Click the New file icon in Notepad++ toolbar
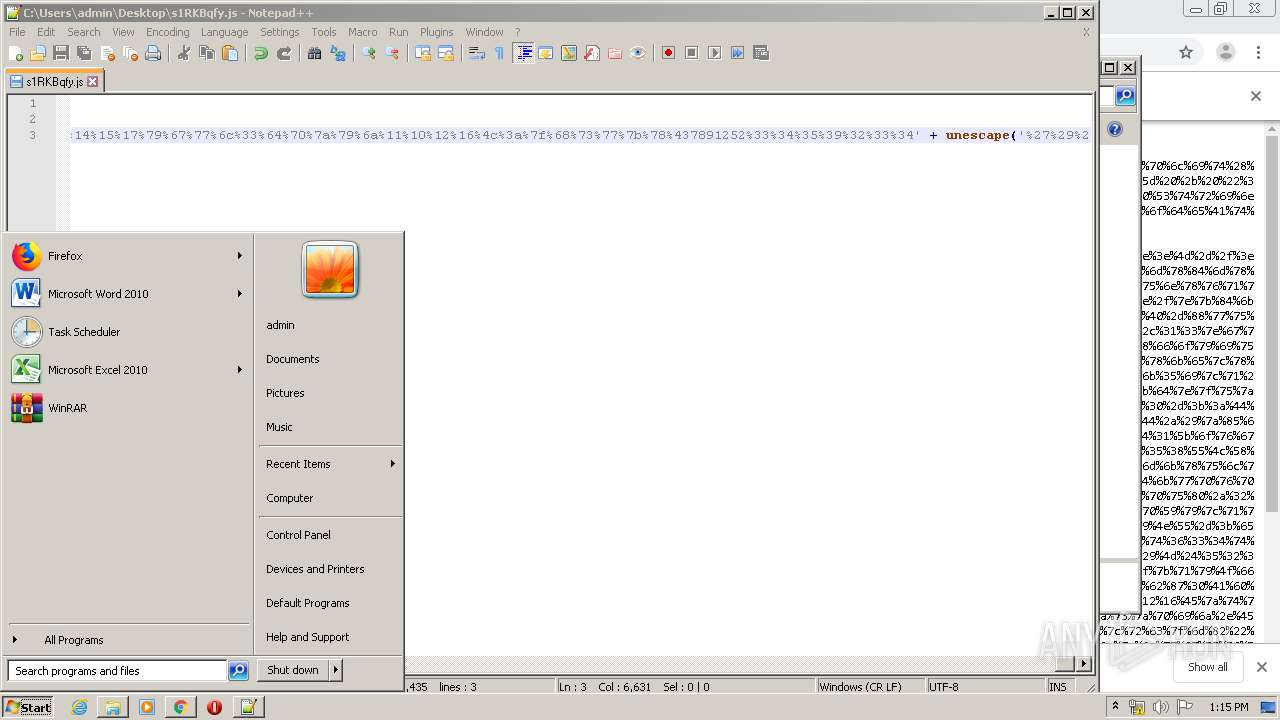 (16, 53)
